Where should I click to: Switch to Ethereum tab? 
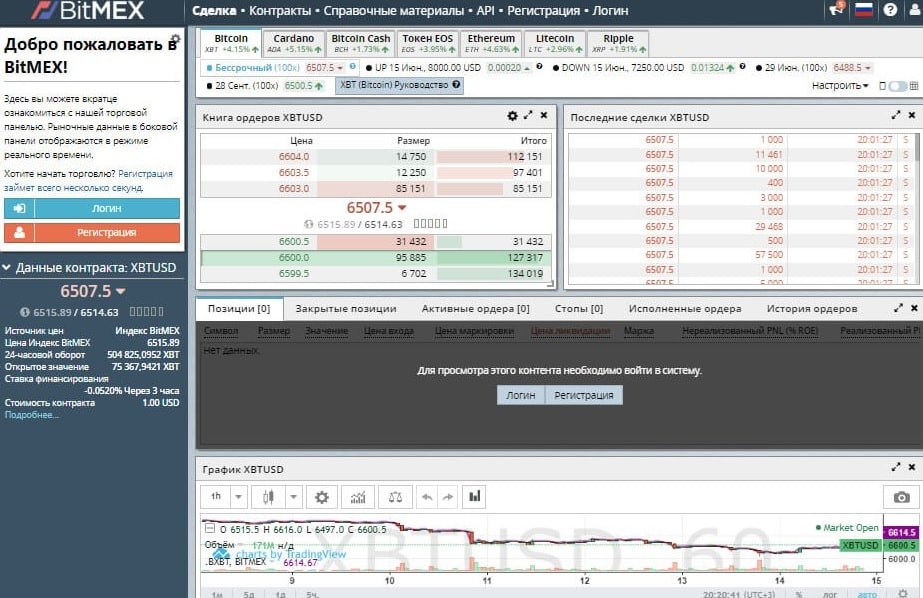point(491,43)
